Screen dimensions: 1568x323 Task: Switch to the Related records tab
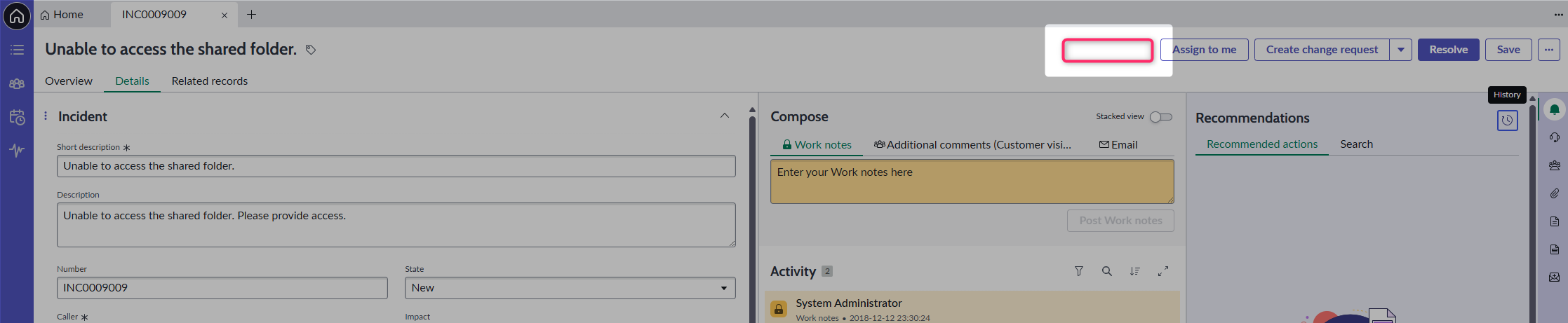click(209, 81)
